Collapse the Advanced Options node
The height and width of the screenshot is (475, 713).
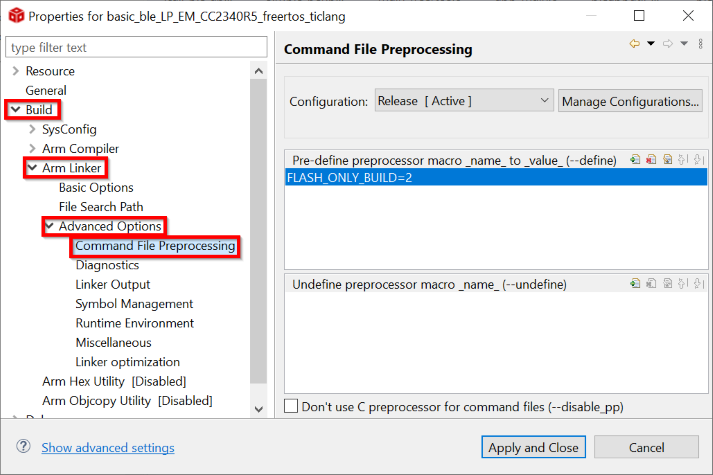point(49,226)
